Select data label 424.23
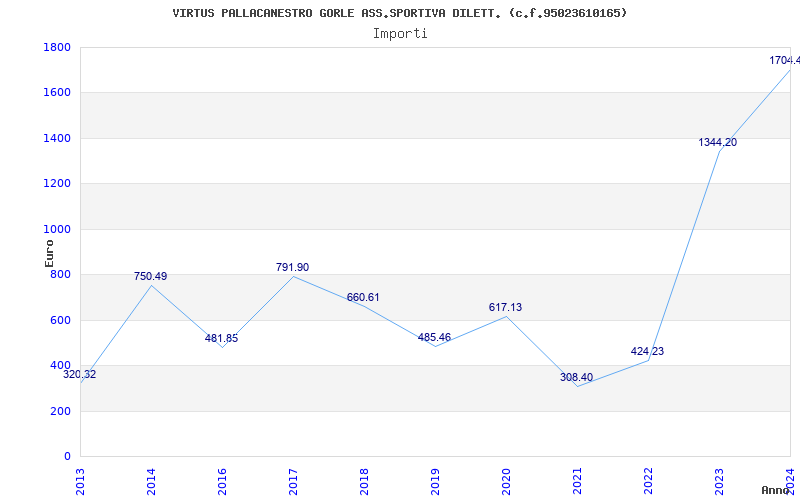This screenshot has width=800, height=500. click(647, 352)
